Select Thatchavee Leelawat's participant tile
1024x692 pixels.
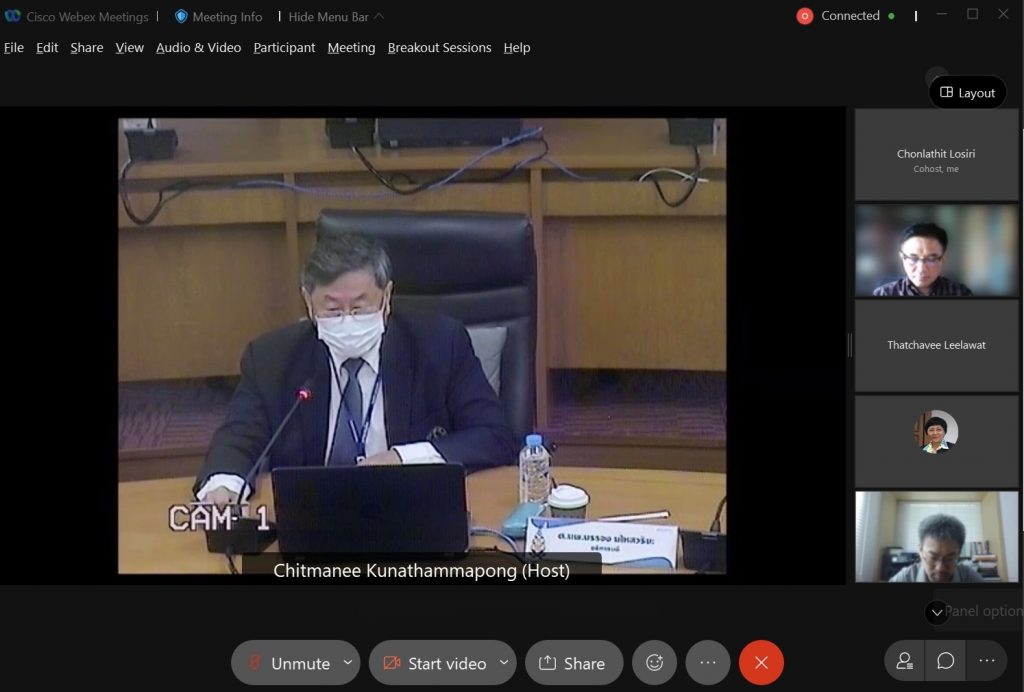936,346
